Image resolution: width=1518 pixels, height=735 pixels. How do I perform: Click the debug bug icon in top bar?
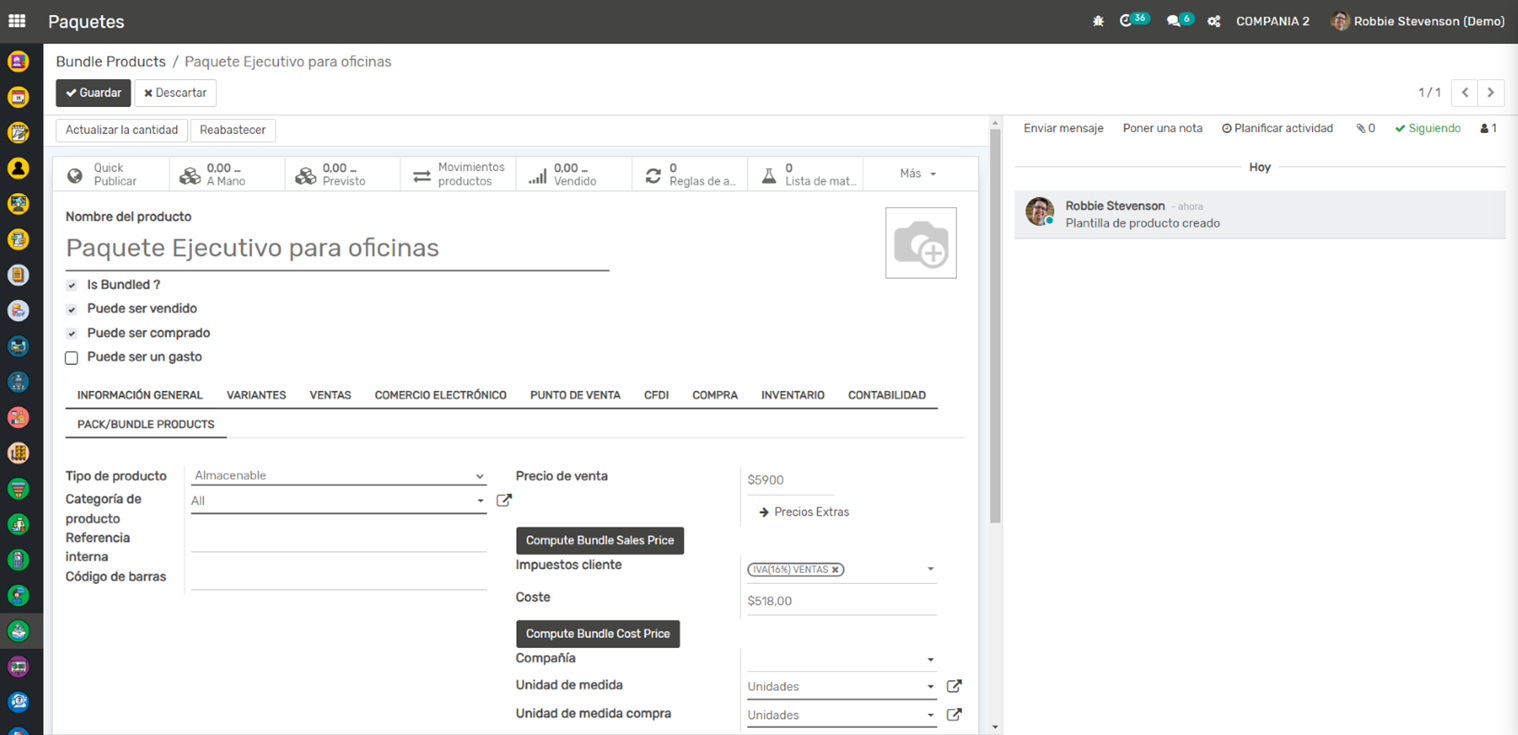(1098, 21)
